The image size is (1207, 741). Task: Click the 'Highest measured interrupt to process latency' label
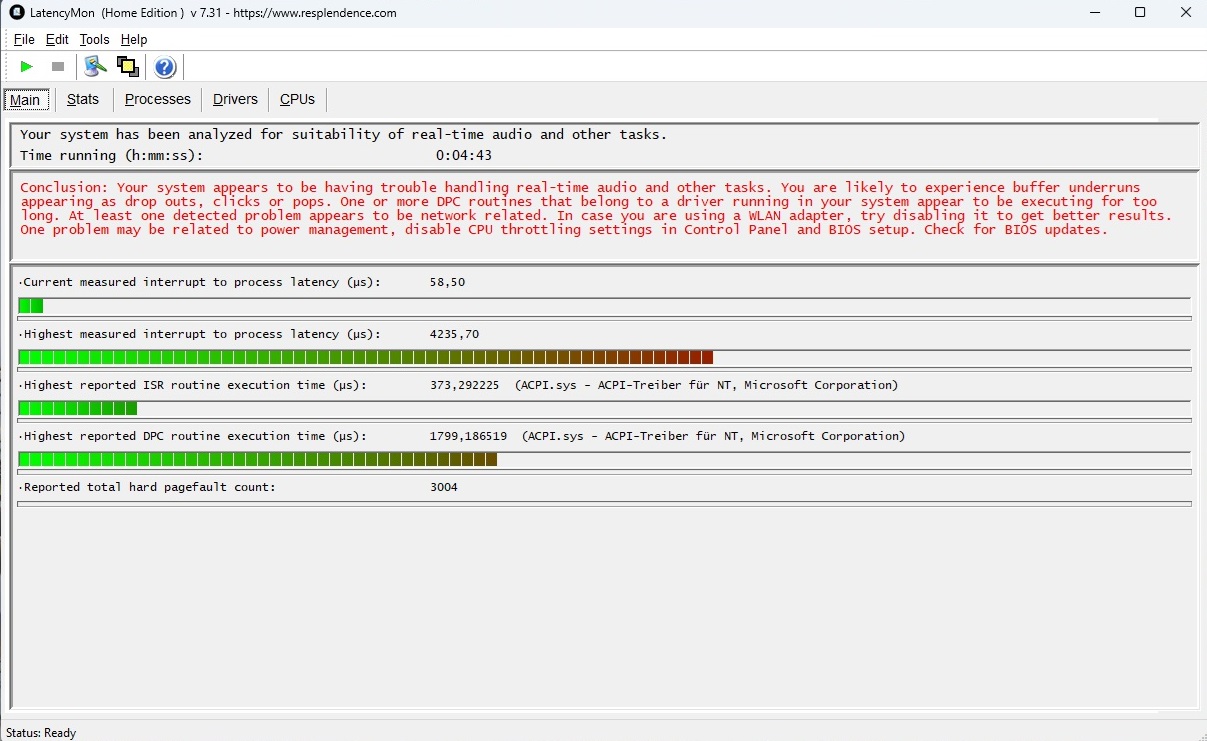click(200, 334)
